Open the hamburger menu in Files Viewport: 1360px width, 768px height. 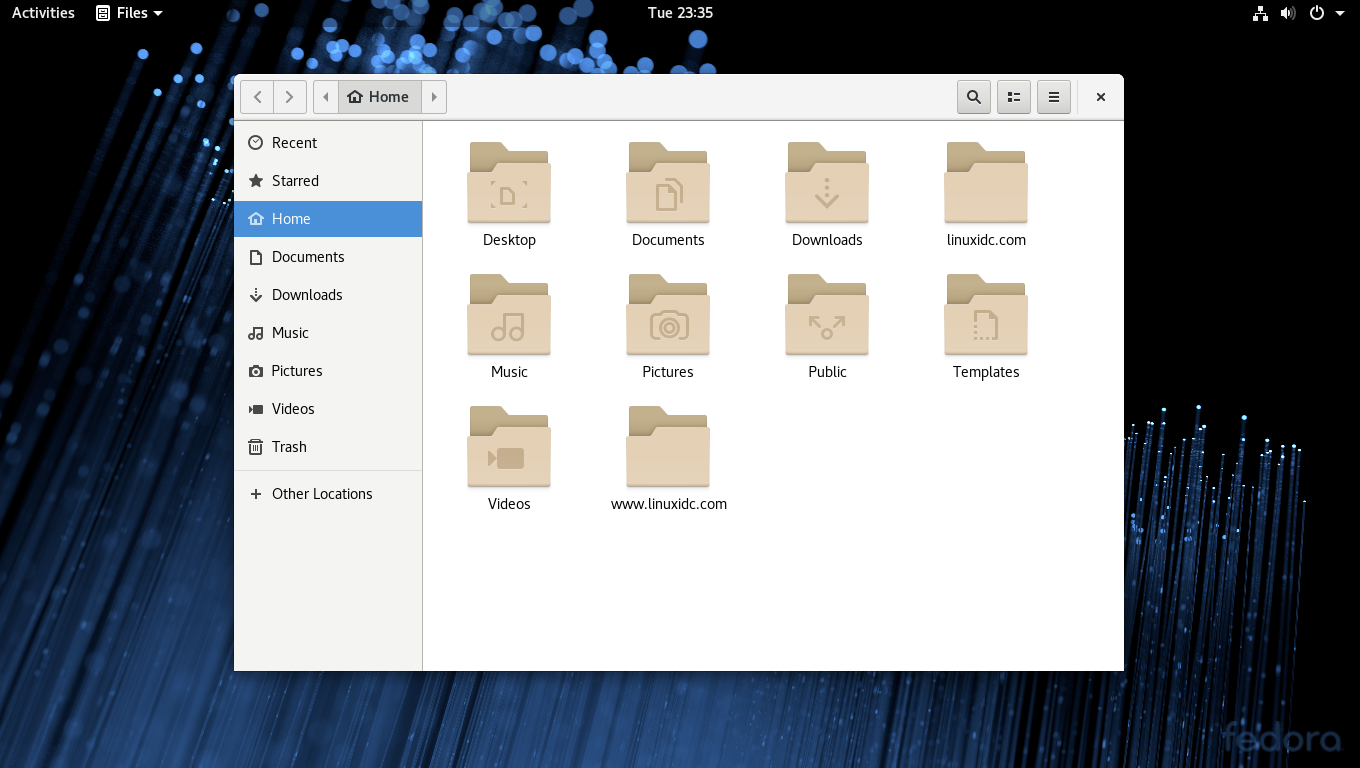(1053, 97)
